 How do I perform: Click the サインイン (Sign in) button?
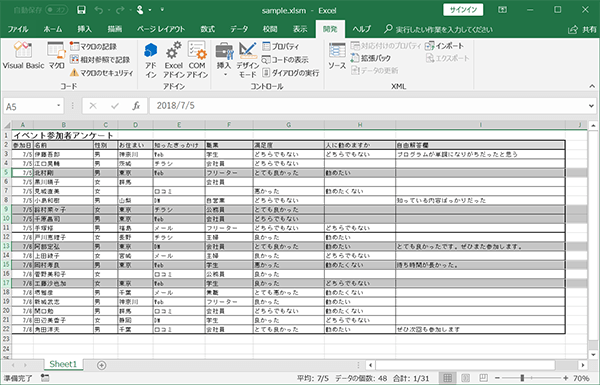pos(463,10)
